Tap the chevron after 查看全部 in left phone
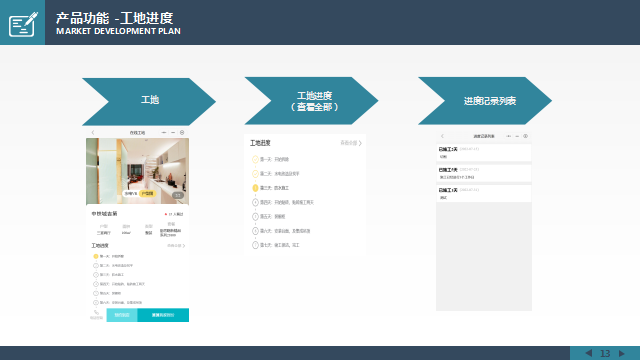 [x=184, y=246]
